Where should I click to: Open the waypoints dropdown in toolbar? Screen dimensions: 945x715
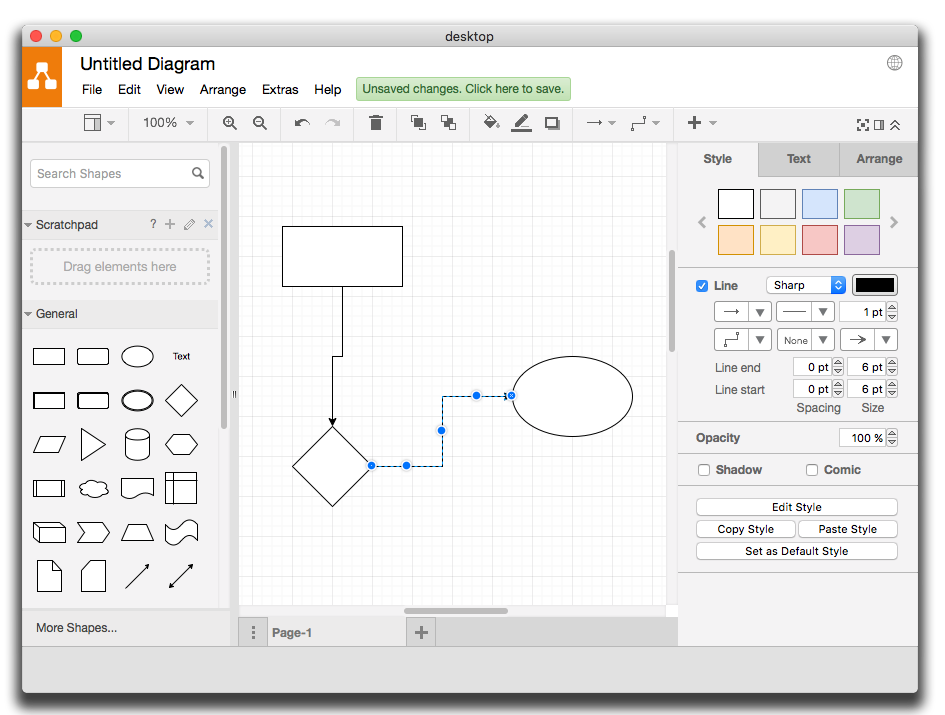coord(645,123)
